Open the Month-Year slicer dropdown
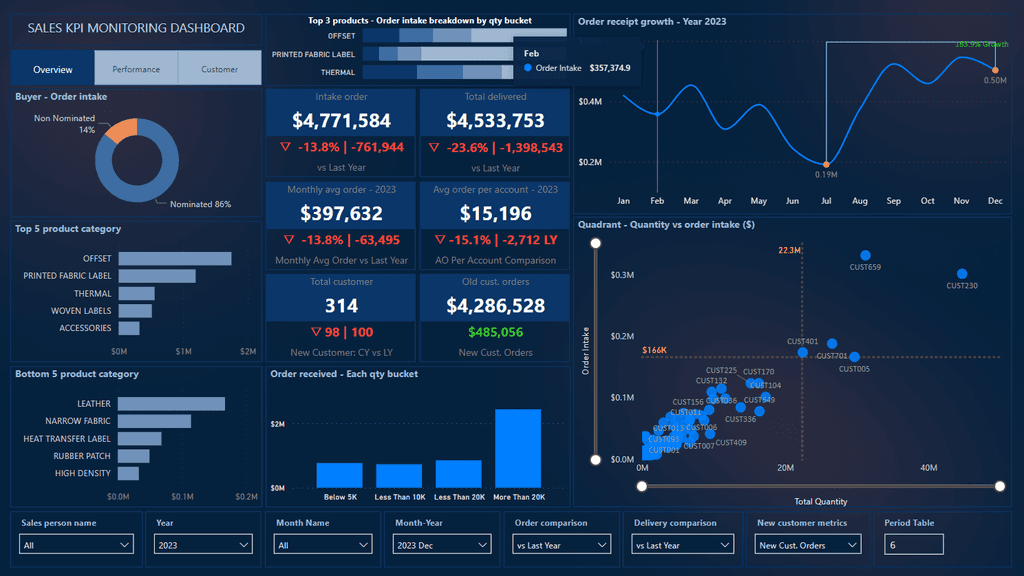The image size is (1024, 576). pos(442,544)
